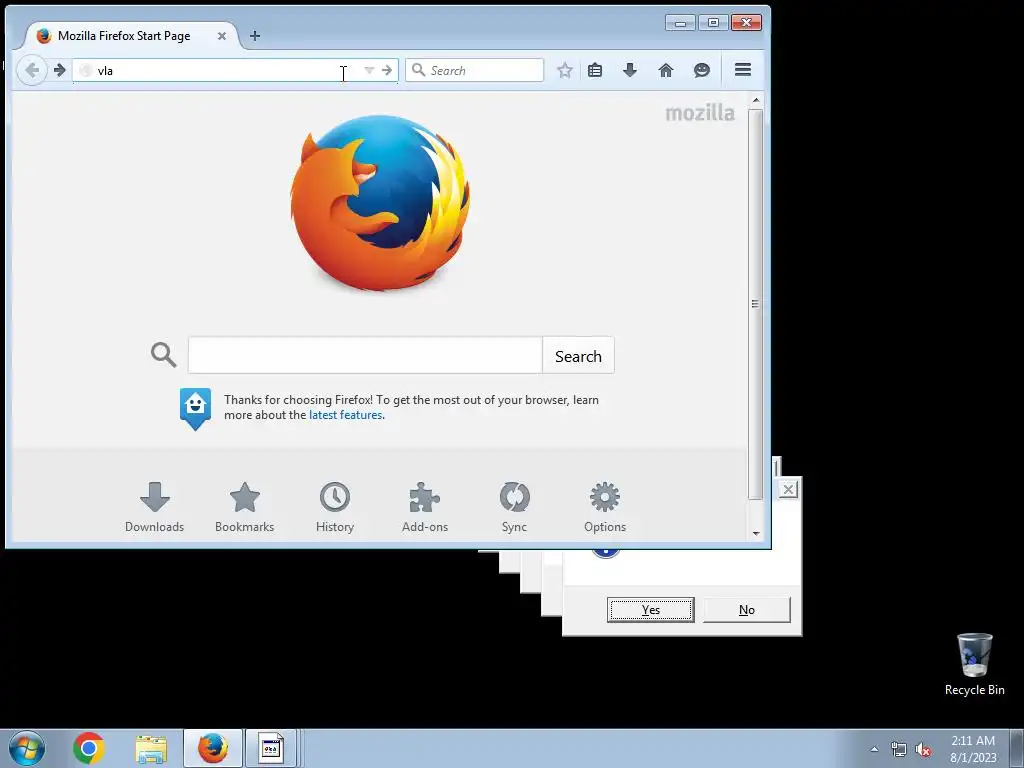Open the clock showing 2:11 AM
Viewport: 1024px width, 768px height.
973,749
